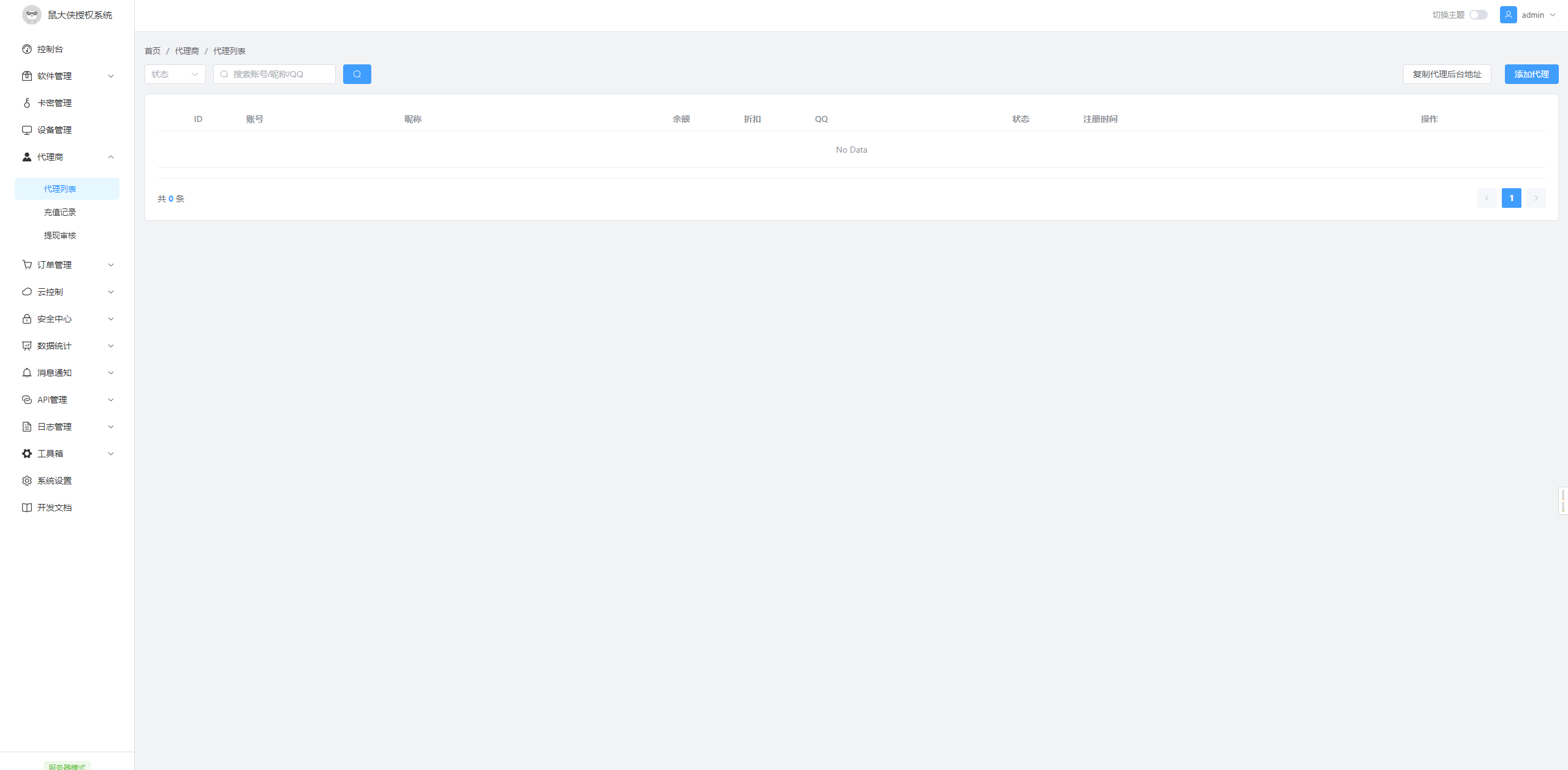Click the 开发文档 book icon
Viewport: 1568px width, 770px height.
(x=27, y=508)
